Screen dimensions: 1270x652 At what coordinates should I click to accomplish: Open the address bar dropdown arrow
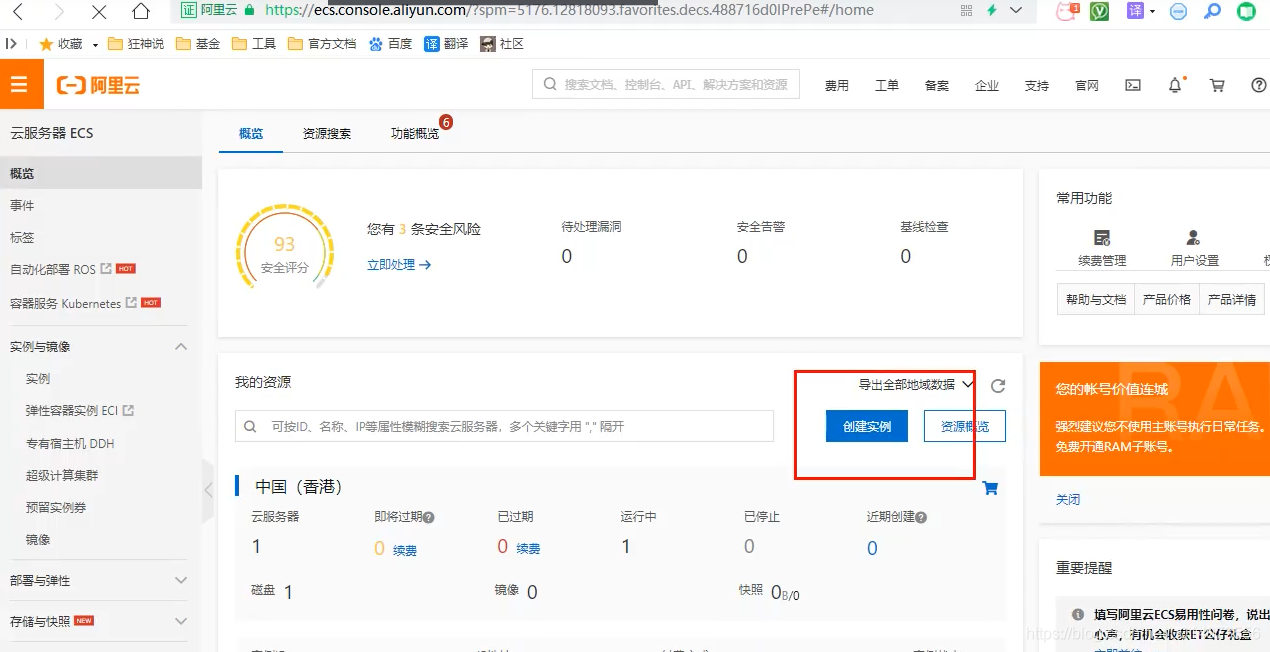tap(1017, 10)
